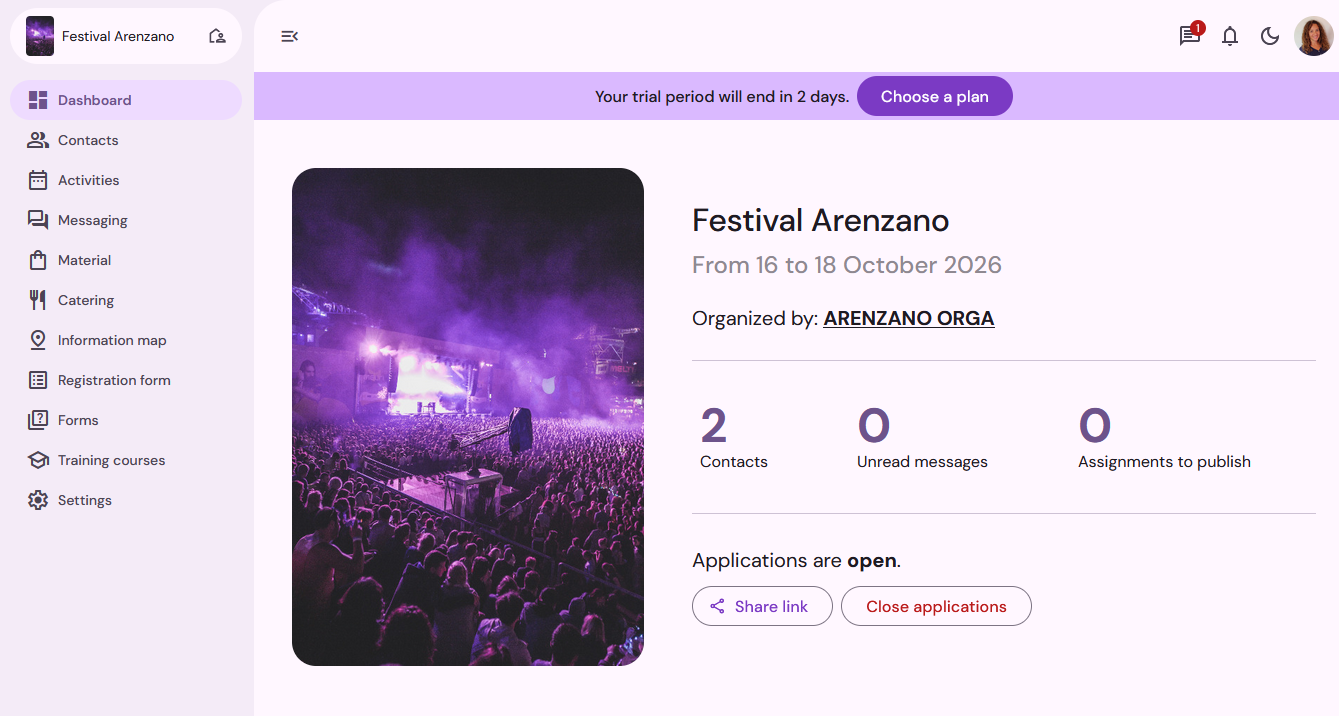The width and height of the screenshot is (1339, 716).
Task: Click the Information map pin icon
Action: (38, 340)
